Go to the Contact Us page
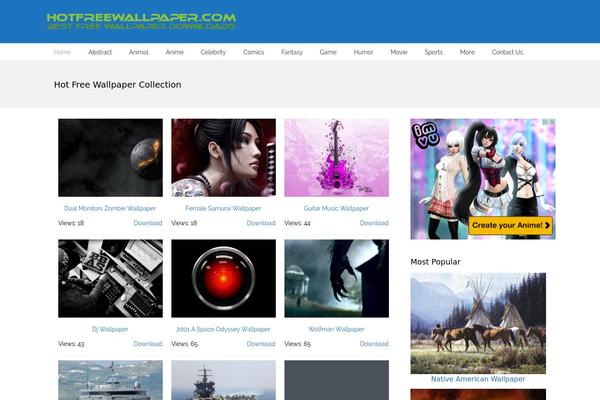600x400 pixels. coord(507,52)
